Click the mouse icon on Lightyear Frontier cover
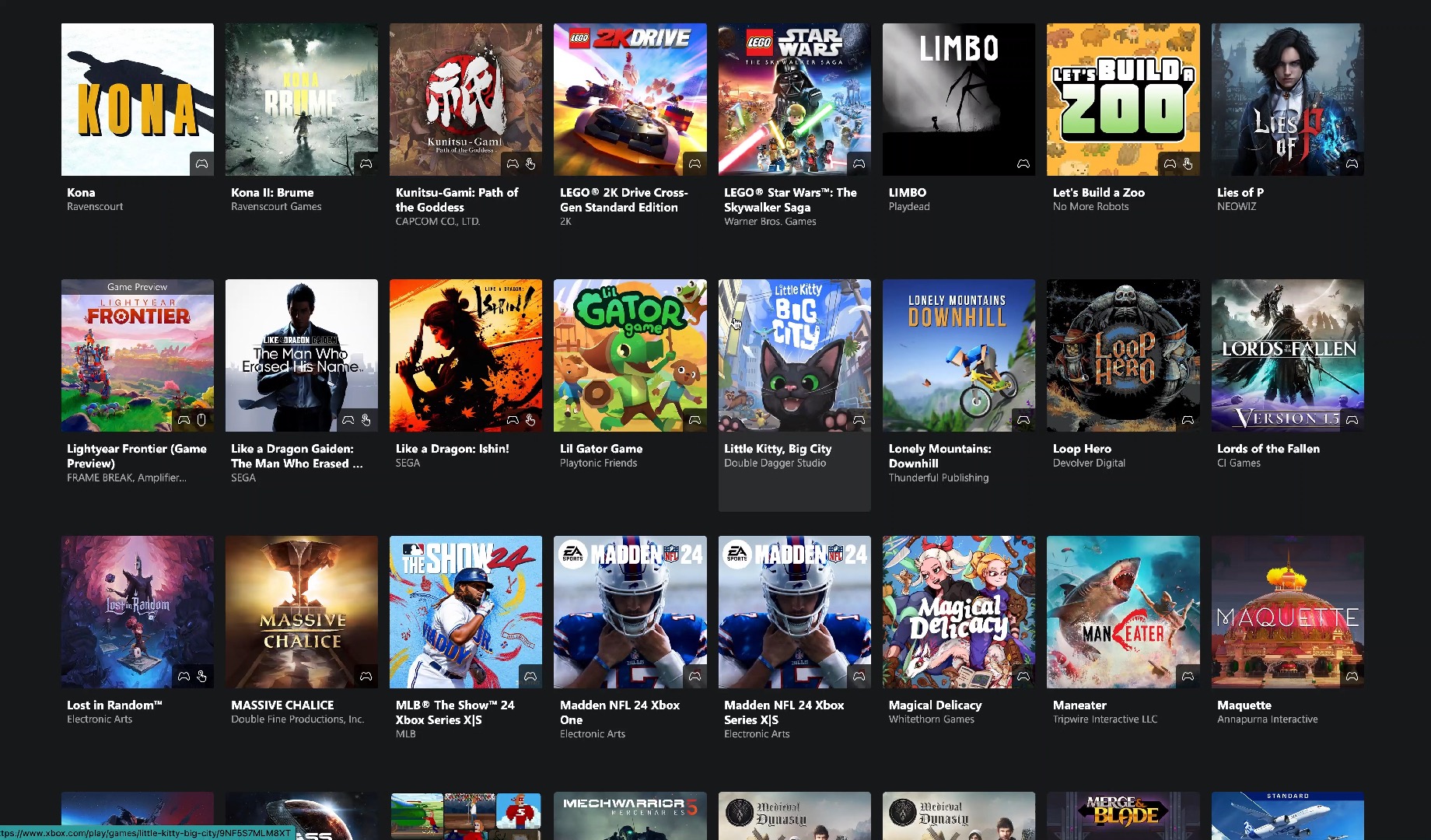 [201, 420]
